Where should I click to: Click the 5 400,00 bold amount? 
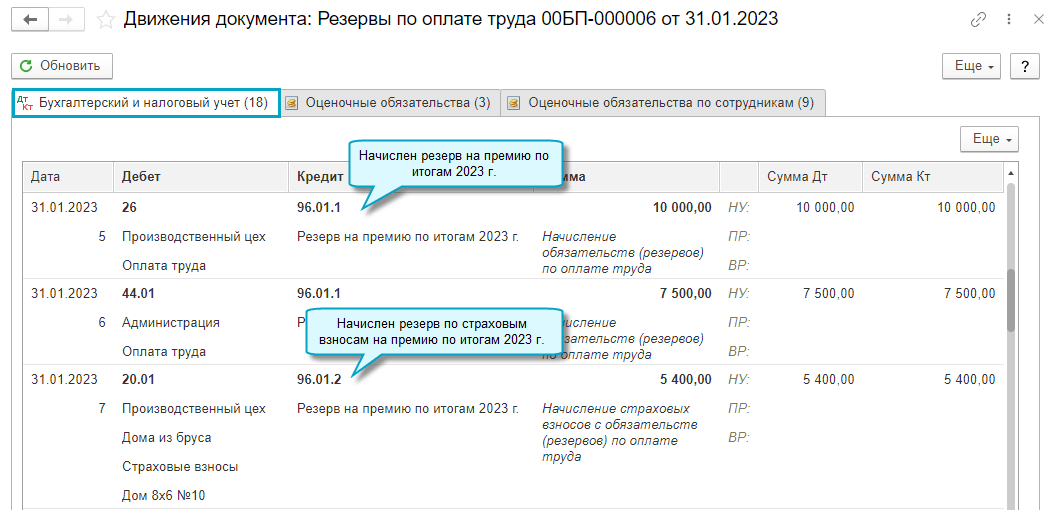pyautogui.click(x=686, y=380)
